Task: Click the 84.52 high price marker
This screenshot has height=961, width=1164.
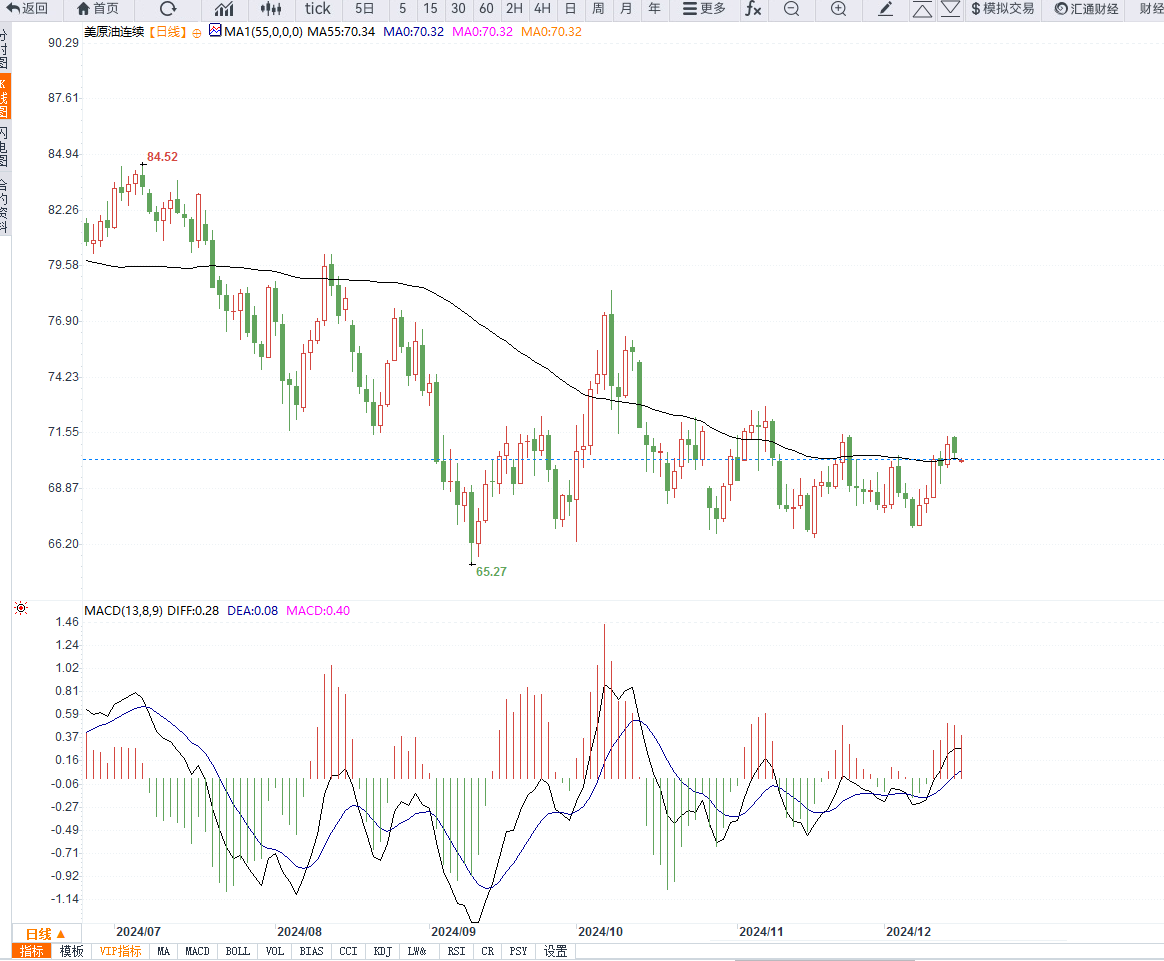Action: pyautogui.click(x=162, y=157)
